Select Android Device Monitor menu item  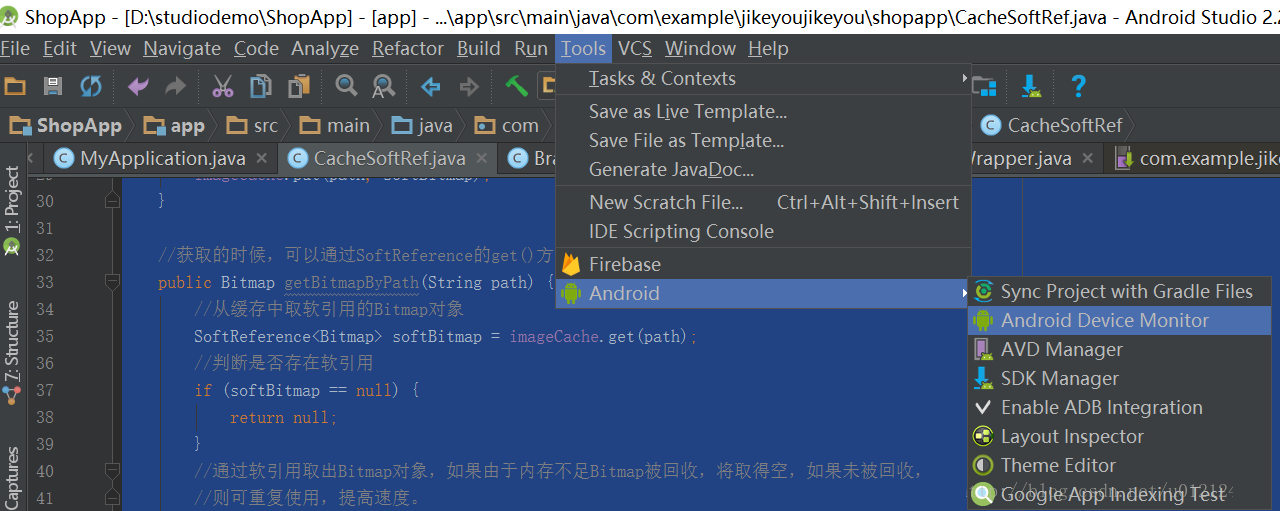pyautogui.click(x=1104, y=320)
